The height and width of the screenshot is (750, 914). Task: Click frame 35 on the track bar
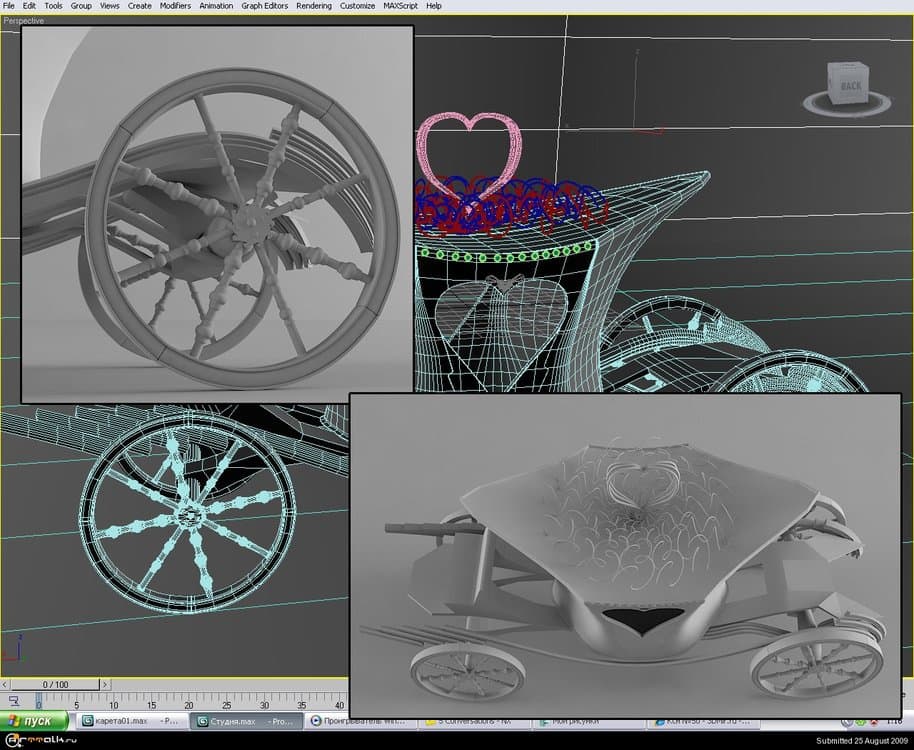[x=301, y=705]
